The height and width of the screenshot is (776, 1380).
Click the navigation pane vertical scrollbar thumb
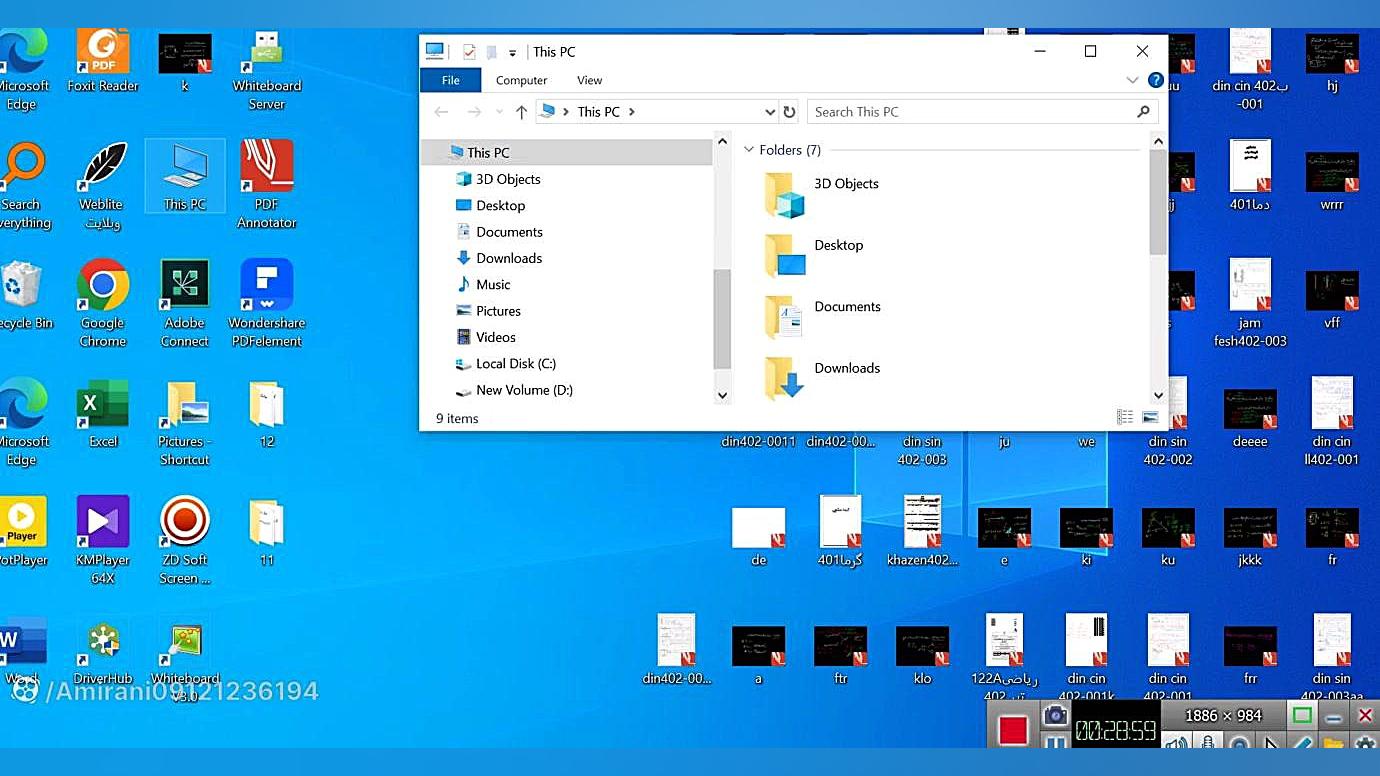(722, 318)
